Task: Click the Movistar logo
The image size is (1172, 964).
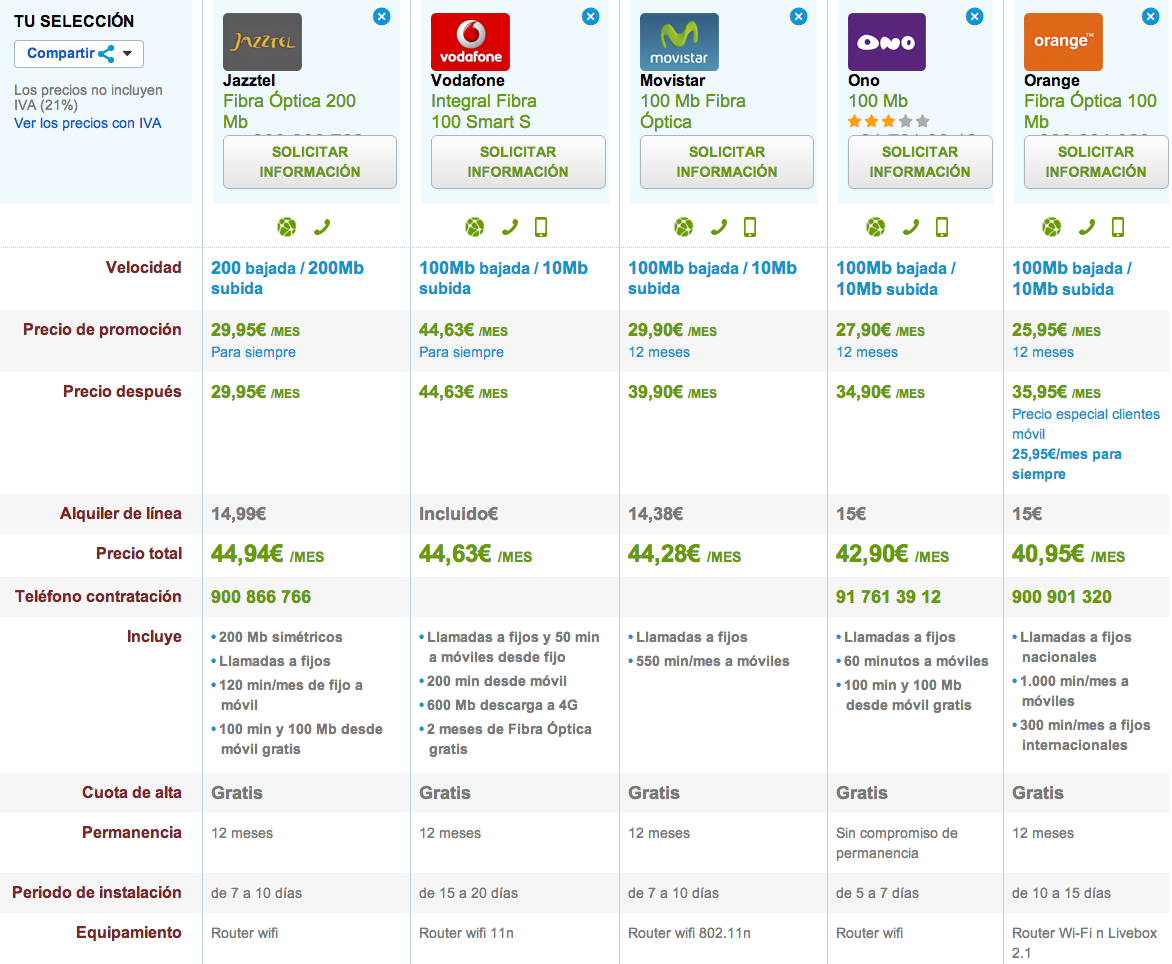Action: [679, 42]
